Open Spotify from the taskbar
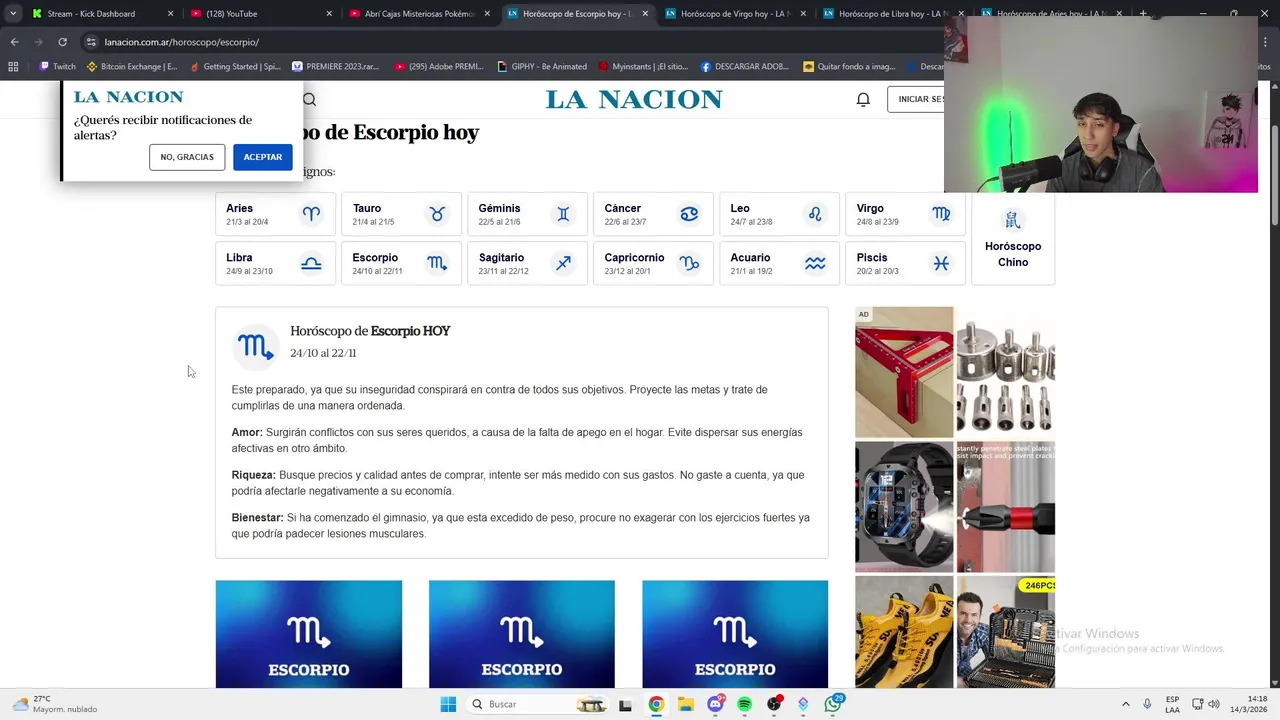The image size is (1280, 720). (744, 704)
